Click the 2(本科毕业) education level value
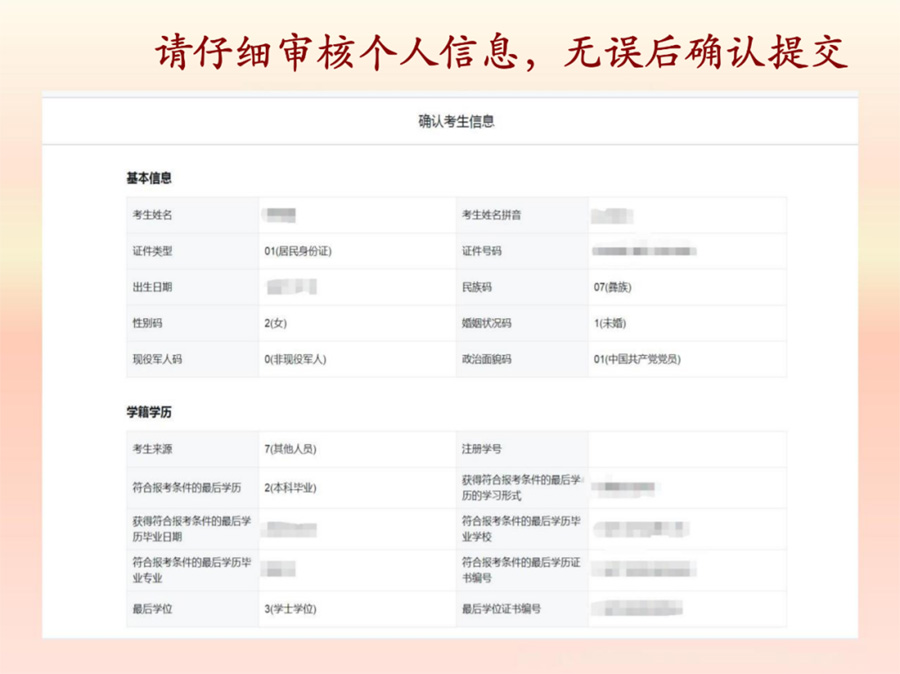Viewport: 900px width, 674px height. coord(290,488)
